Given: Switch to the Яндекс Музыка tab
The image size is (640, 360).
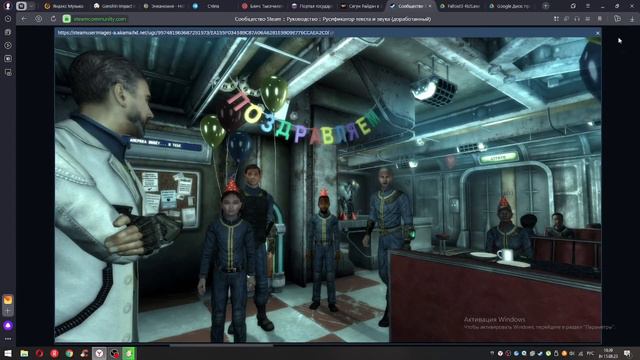Looking at the screenshot, I should click(x=64, y=6).
